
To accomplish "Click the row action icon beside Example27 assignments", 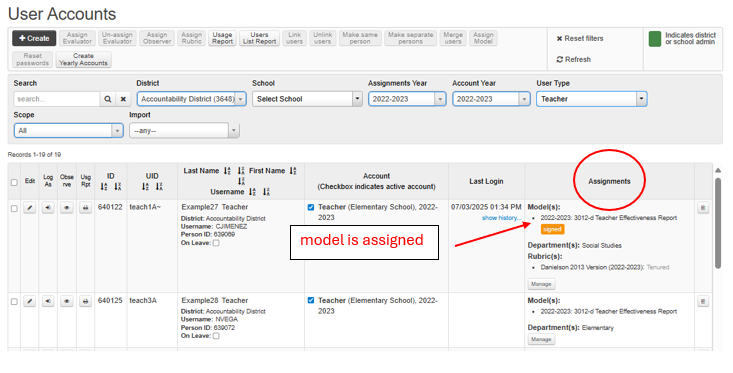I will click(x=703, y=208).
